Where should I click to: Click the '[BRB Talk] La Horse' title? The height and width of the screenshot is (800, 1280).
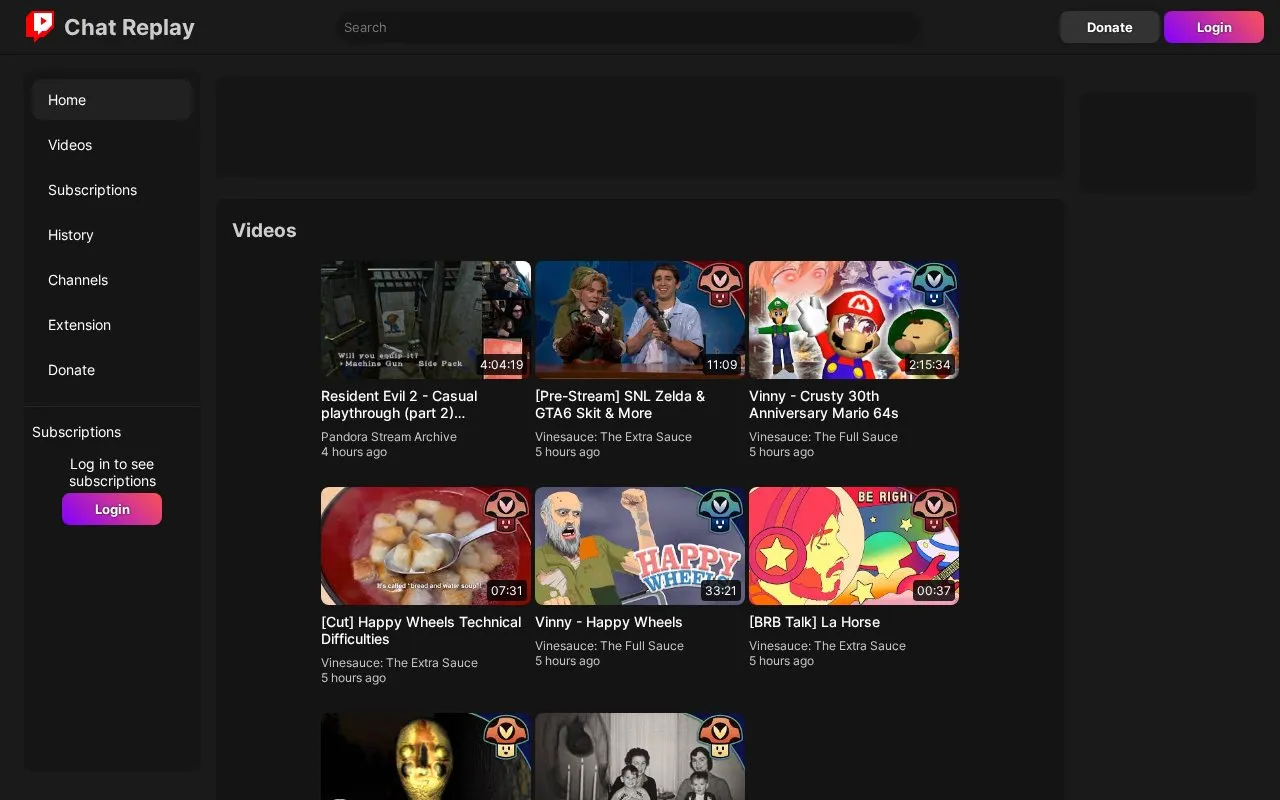(x=814, y=622)
